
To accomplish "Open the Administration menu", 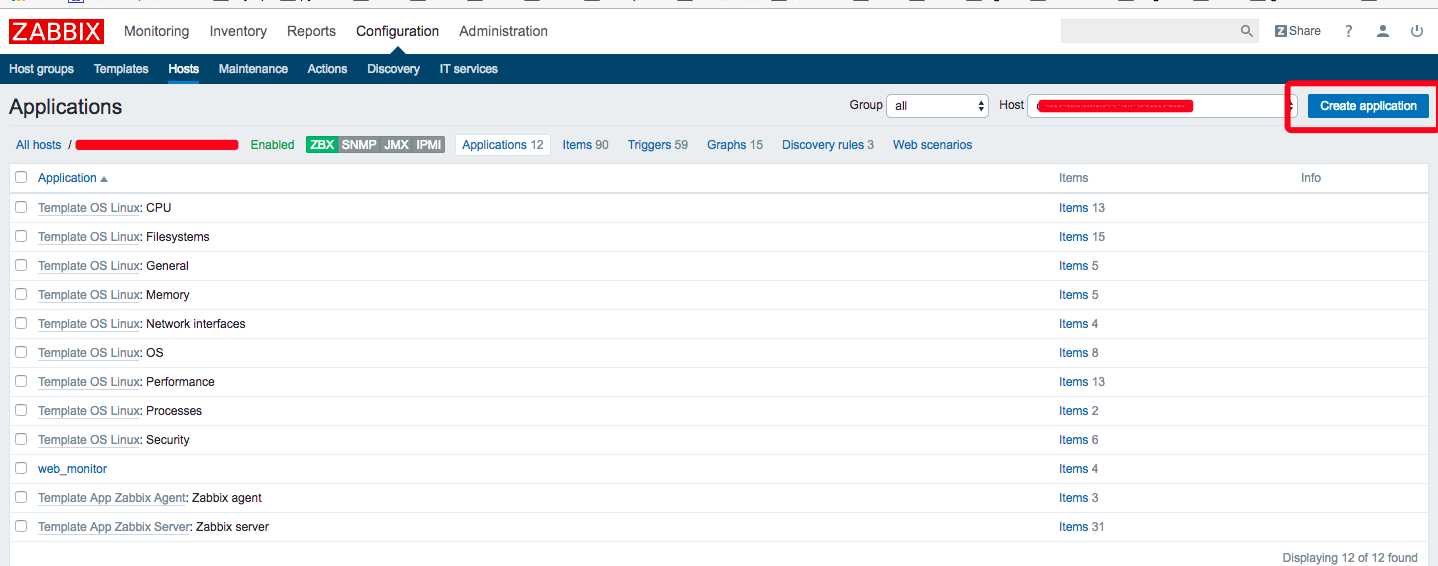I will tap(503, 31).
